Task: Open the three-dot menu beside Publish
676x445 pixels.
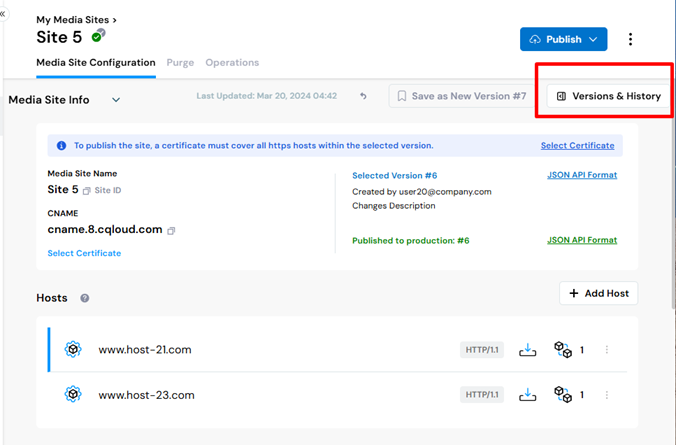Action: [630, 39]
